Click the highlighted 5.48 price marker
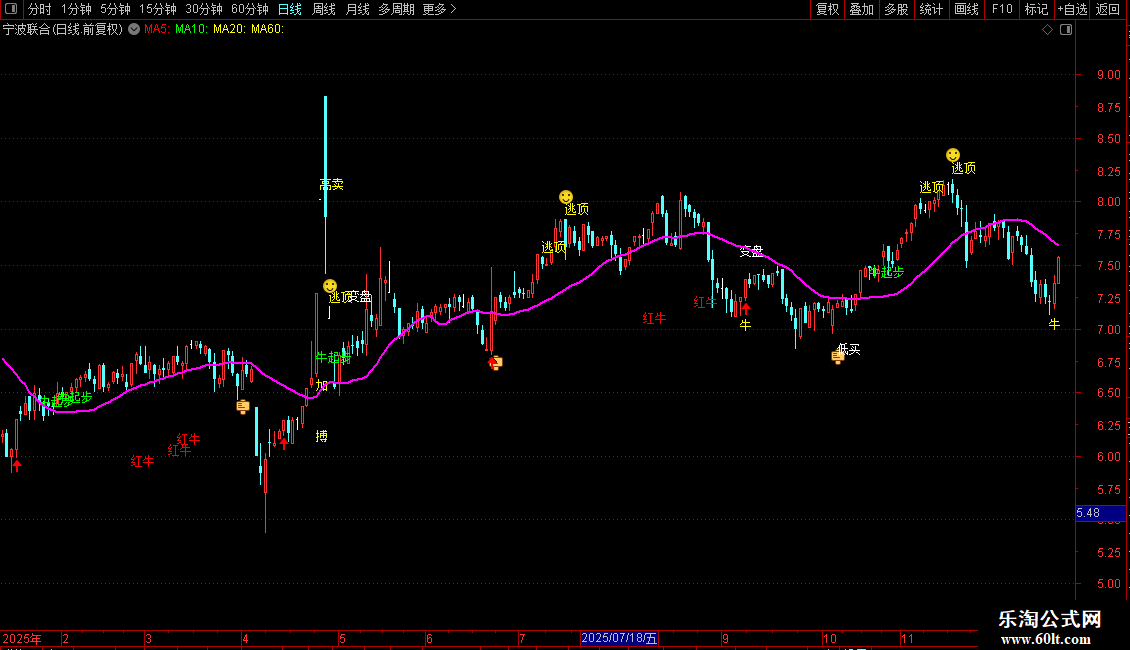The image size is (1130, 650). (1100, 513)
